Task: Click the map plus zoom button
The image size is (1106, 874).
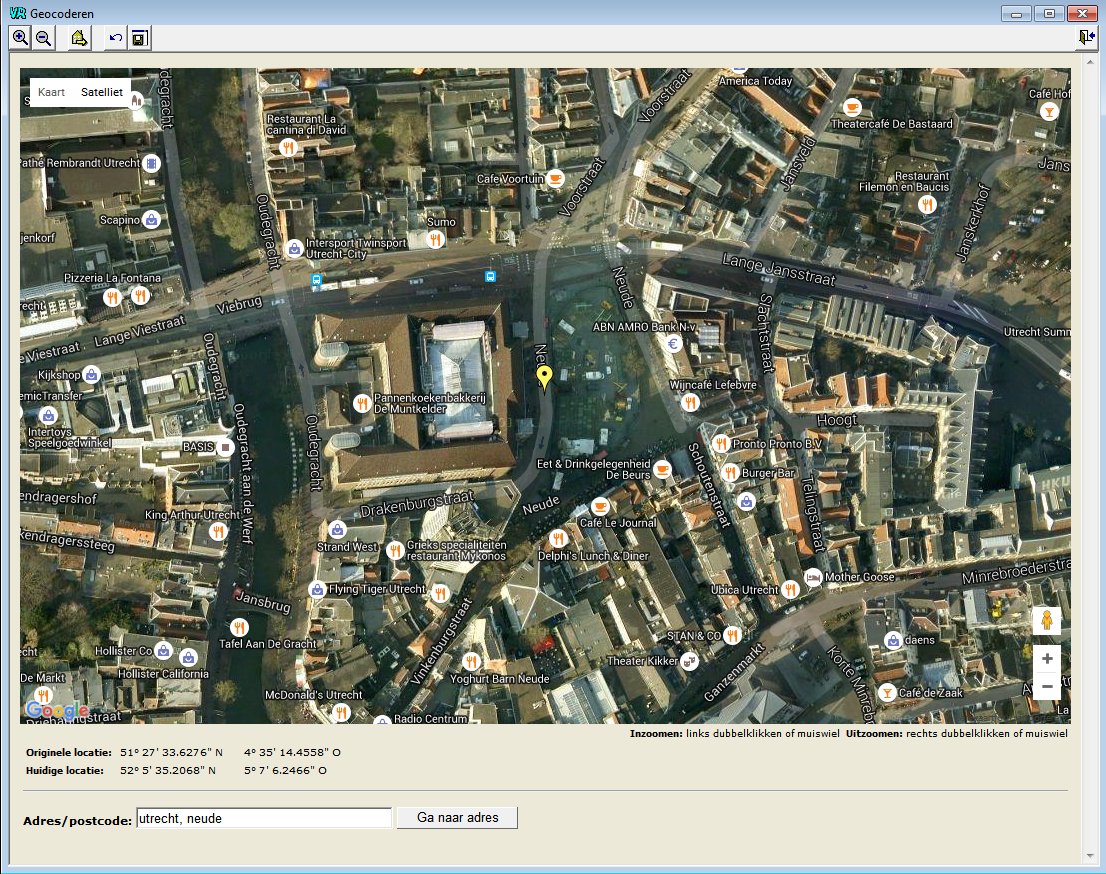Action: (1047, 658)
